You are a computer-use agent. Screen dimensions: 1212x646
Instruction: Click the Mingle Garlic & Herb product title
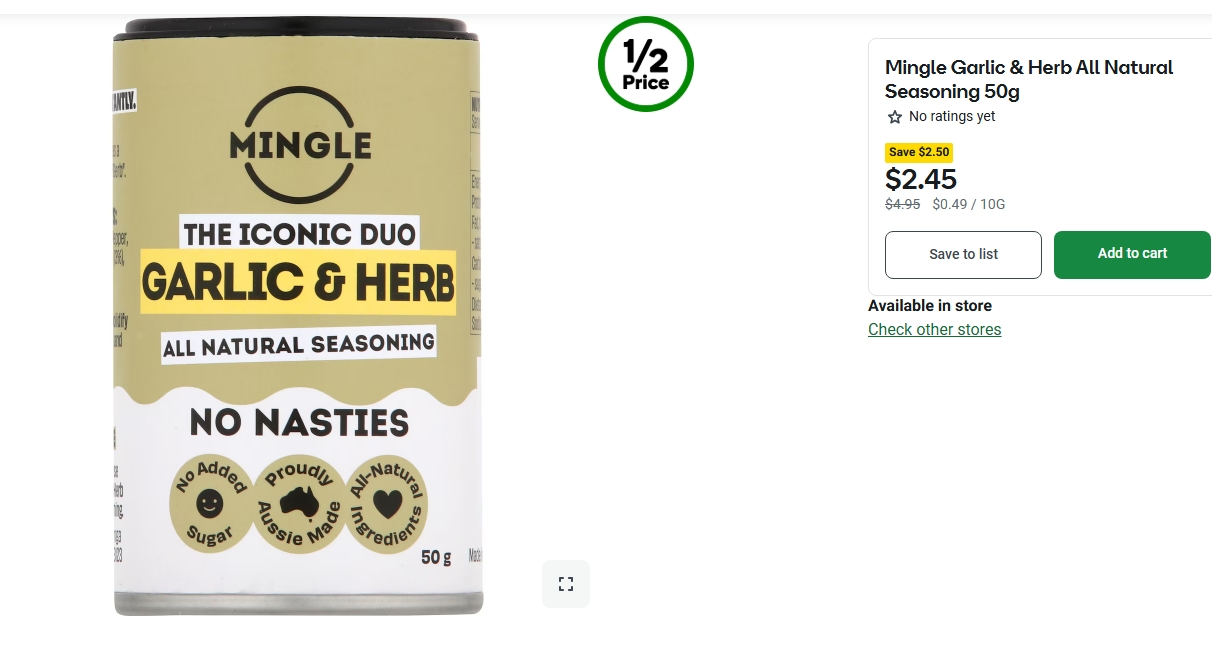[x=1029, y=80]
